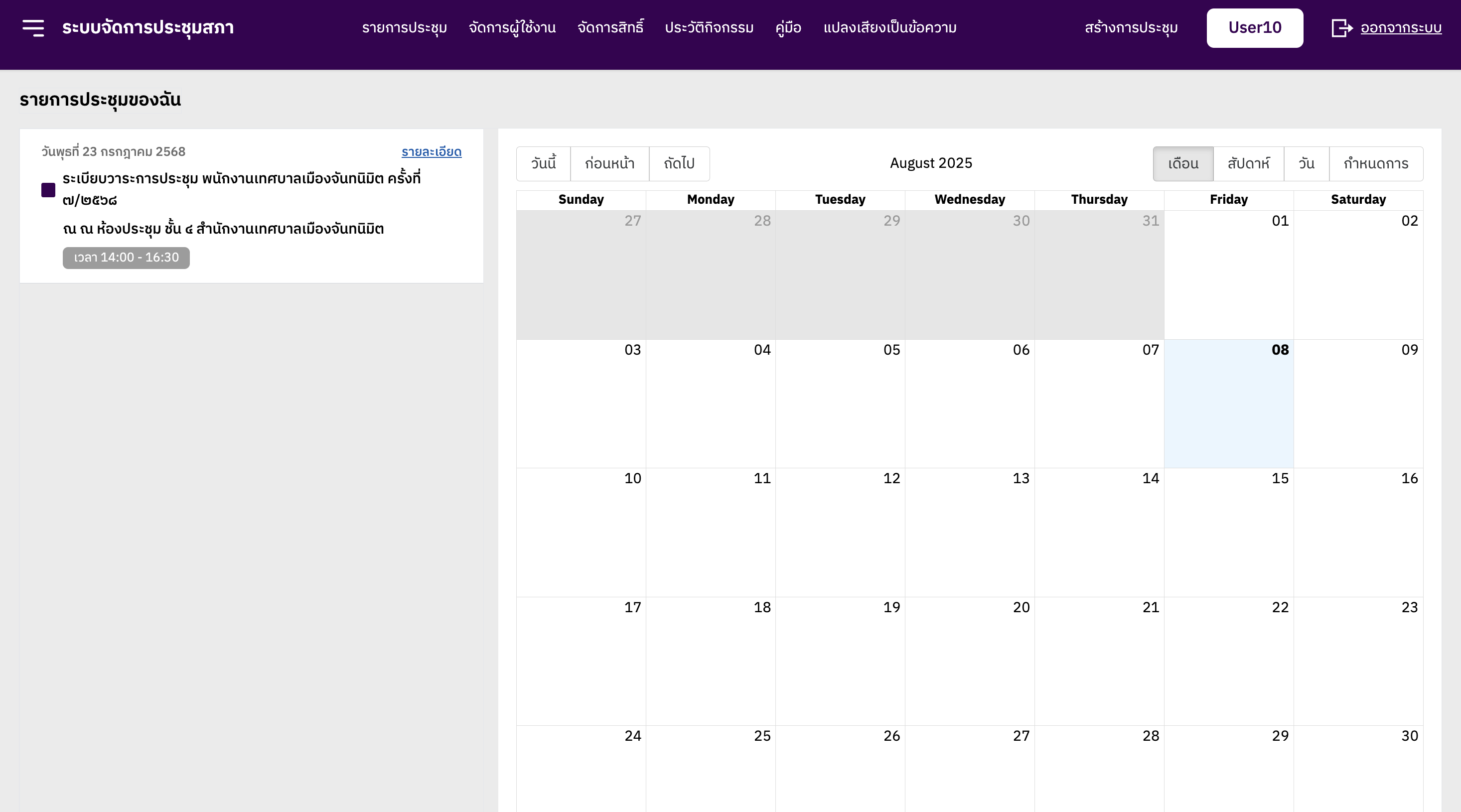Click the purple meeting color square
This screenshot has height=812, width=1461.
click(48, 190)
